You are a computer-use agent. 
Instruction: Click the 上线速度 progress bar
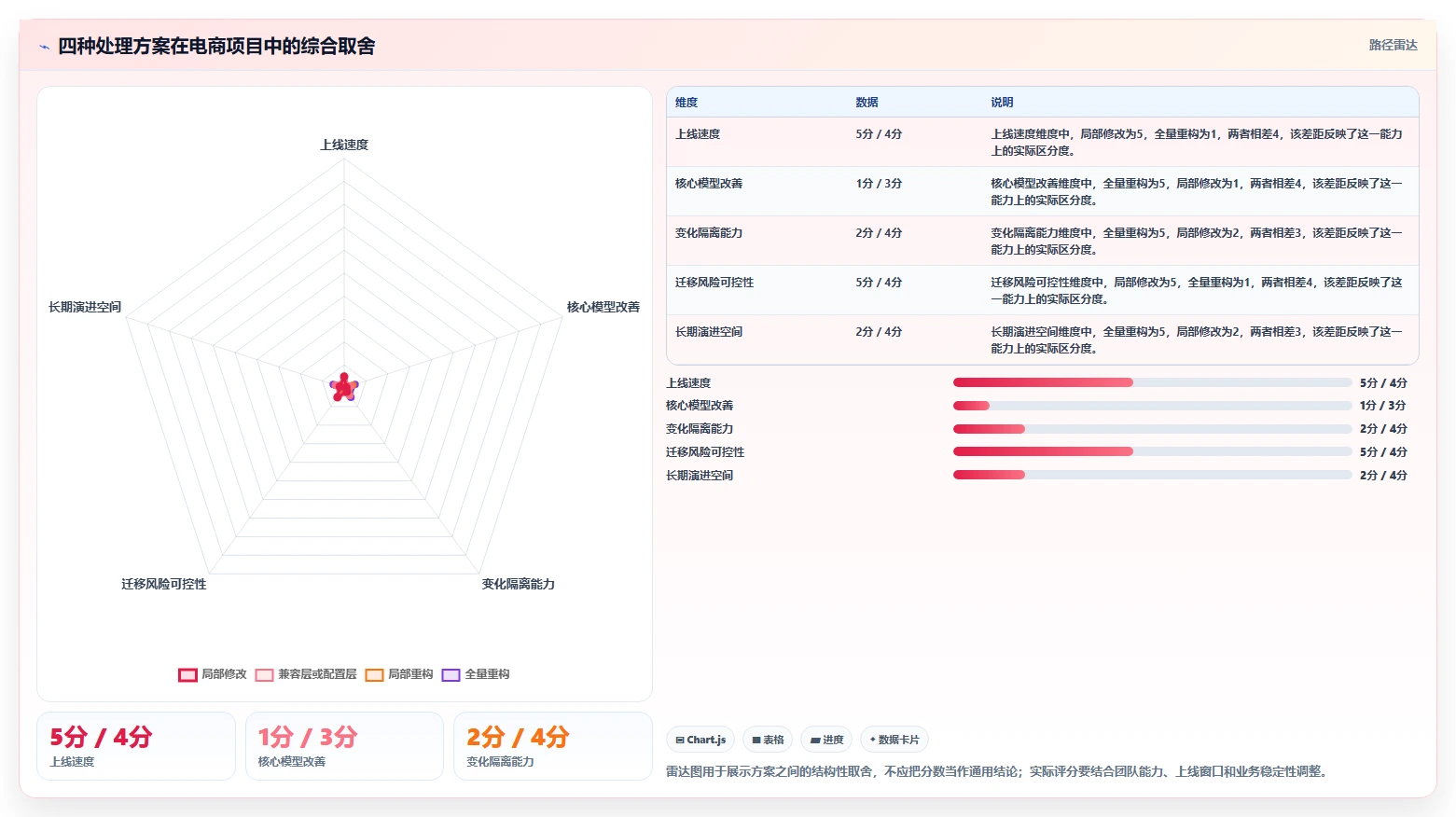coord(1152,382)
